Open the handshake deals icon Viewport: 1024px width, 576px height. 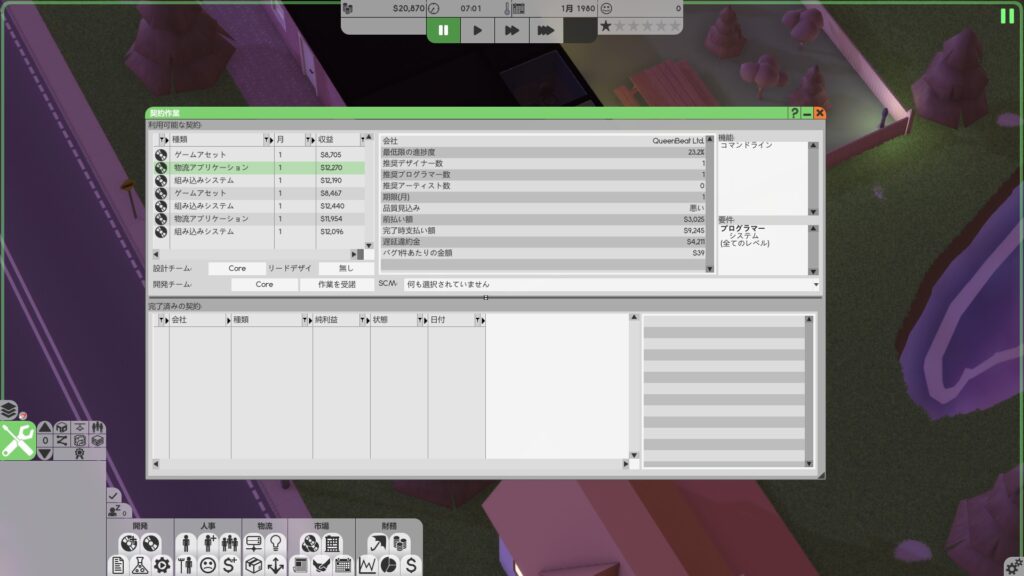(x=321, y=565)
